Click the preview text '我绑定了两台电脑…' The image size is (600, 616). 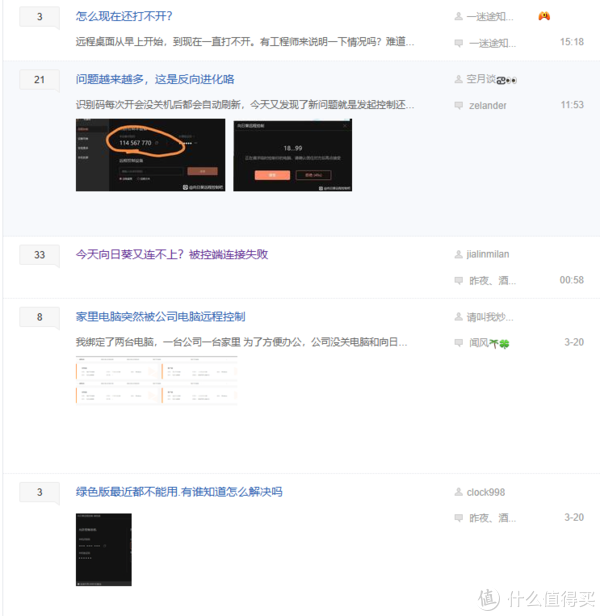tap(241, 342)
